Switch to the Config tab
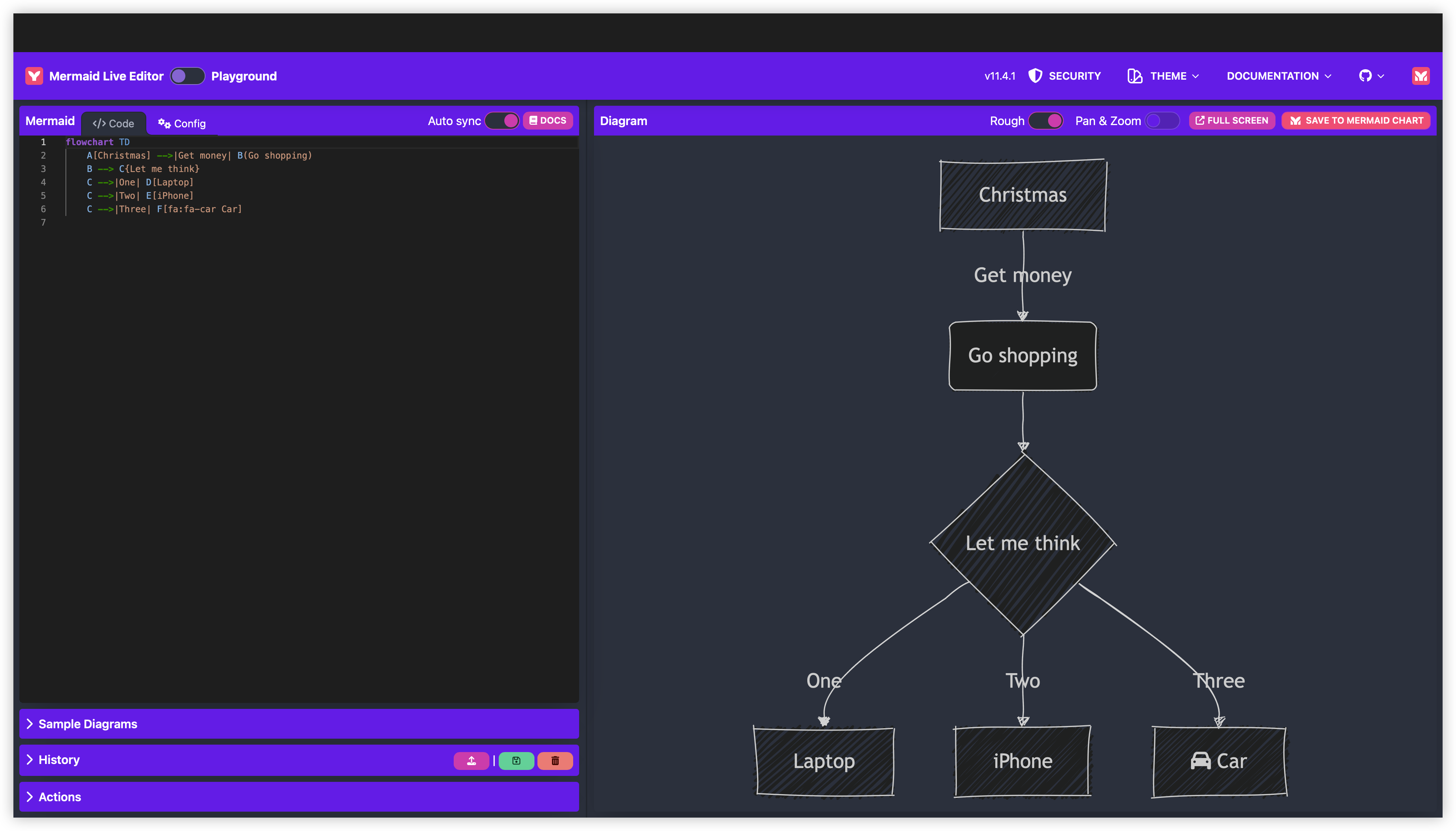The width and height of the screenshot is (1456, 831). (x=182, y=123)
